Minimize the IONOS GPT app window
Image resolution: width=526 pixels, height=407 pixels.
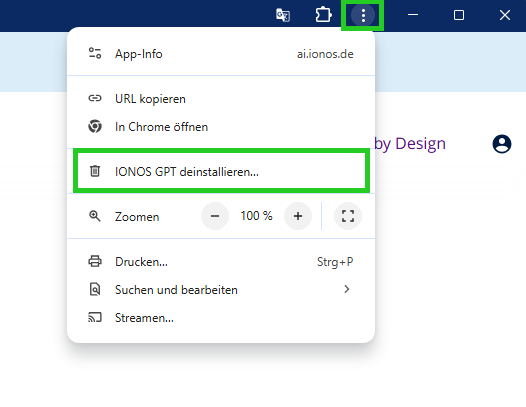click(x=413, y=15)
